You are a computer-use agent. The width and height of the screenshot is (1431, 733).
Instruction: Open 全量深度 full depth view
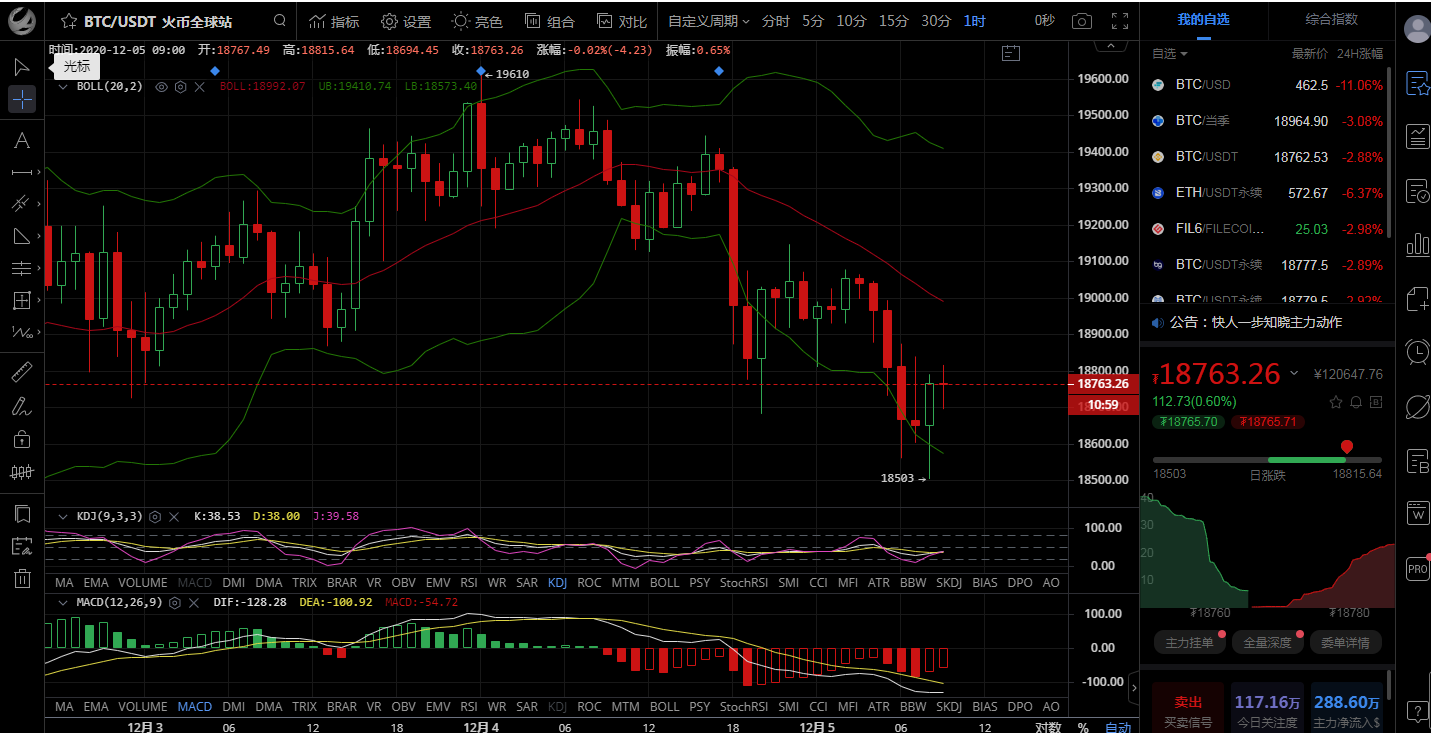[1267, 643]
